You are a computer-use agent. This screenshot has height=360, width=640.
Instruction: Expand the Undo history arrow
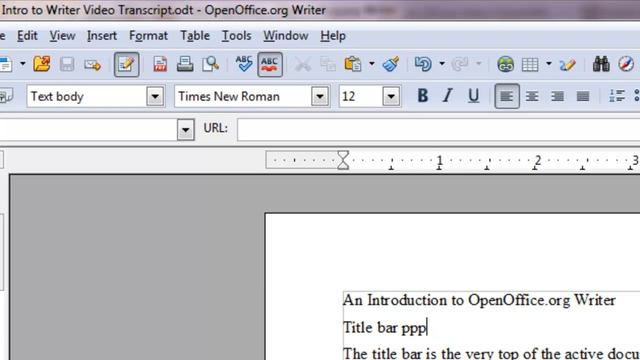(x=442, y=64)
